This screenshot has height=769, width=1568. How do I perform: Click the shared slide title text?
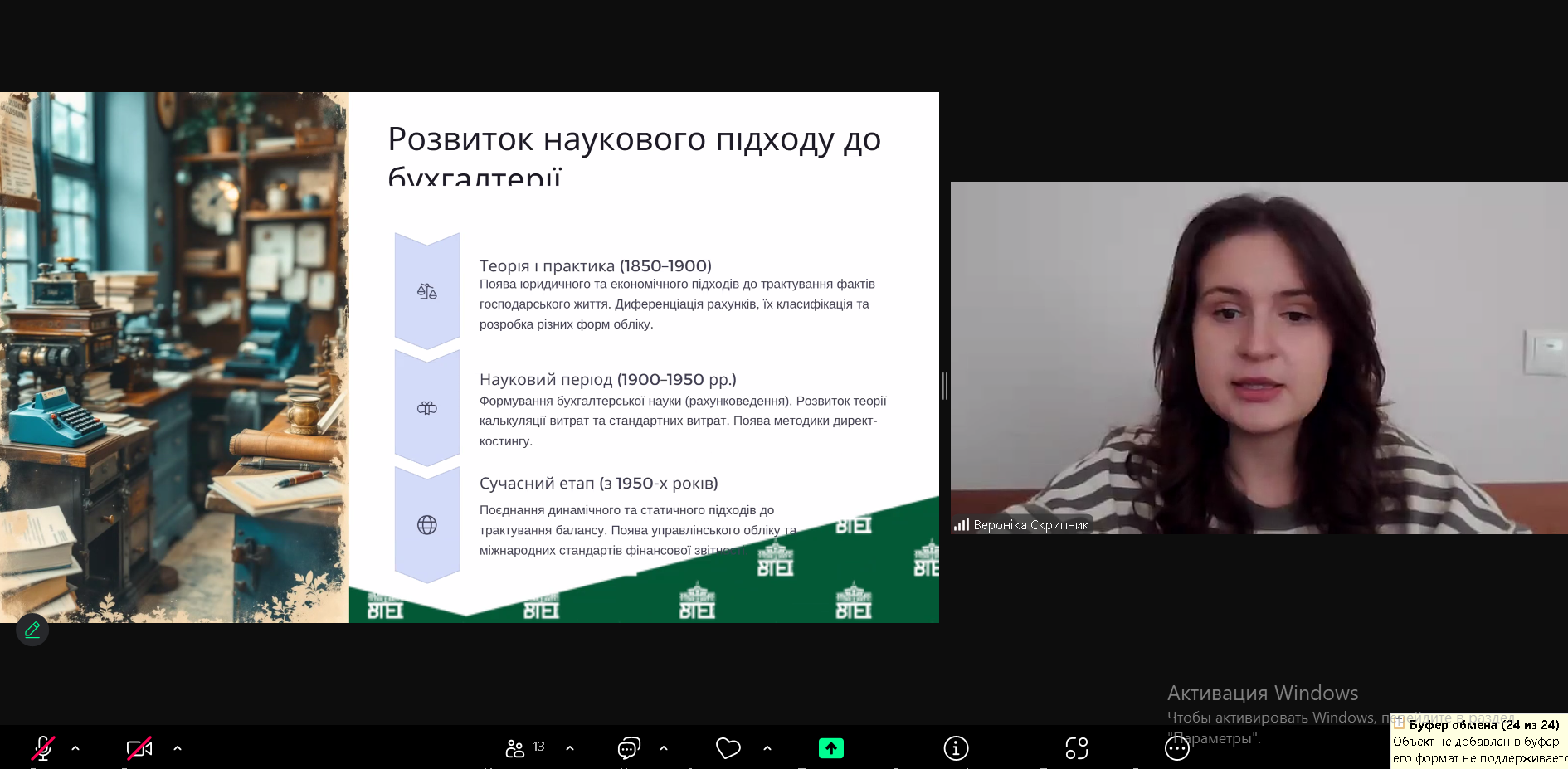[634, 139]
